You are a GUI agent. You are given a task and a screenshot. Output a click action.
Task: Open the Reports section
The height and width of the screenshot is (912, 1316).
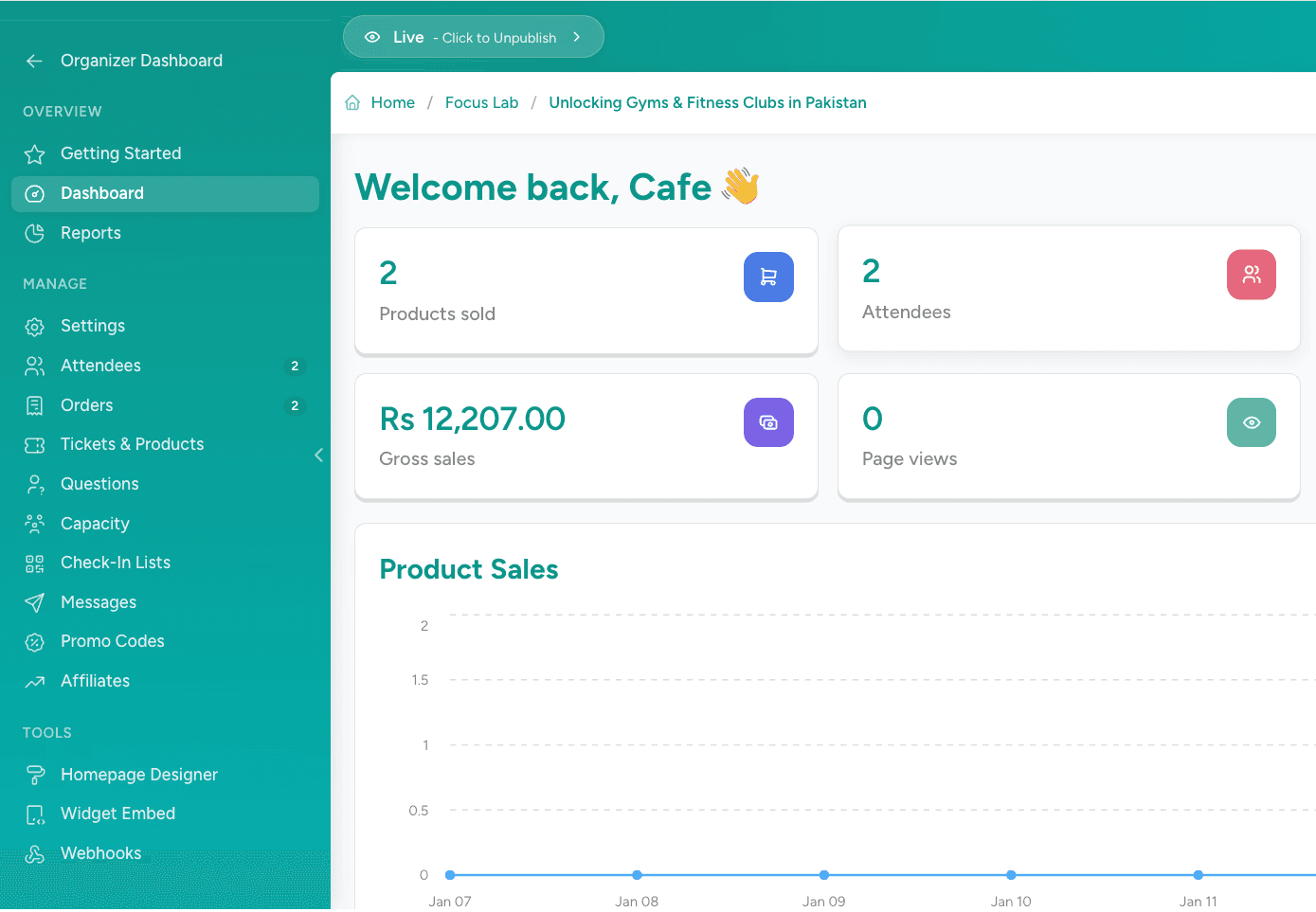(x=165, y=233)
